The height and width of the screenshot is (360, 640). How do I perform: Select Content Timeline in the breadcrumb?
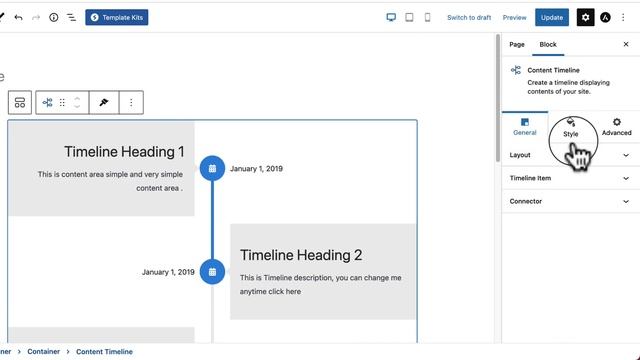point(104,351)
